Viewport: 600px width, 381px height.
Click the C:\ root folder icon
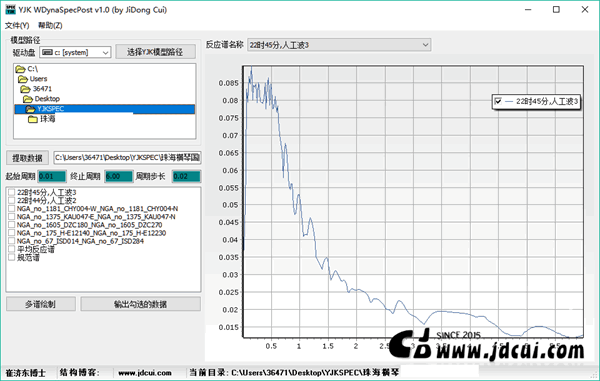click(x=21, y=69)
